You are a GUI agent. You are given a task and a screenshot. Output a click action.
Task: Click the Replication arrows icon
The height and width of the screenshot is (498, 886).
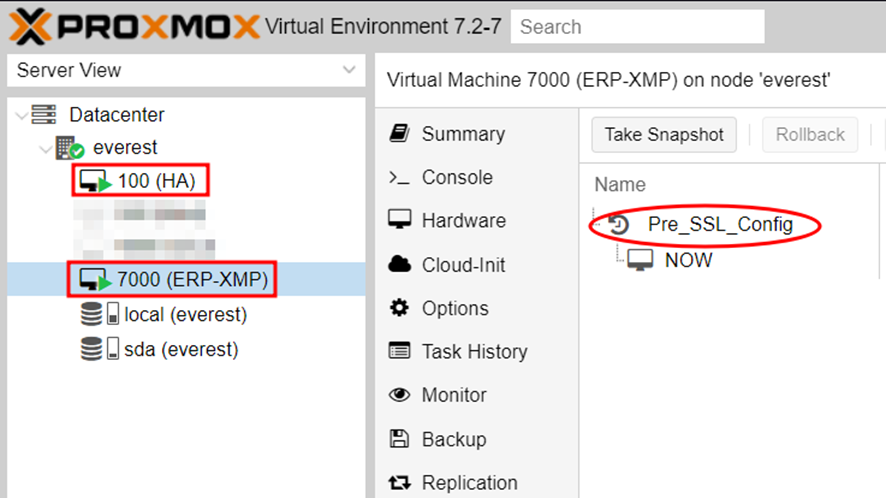(x=399, y=482)
